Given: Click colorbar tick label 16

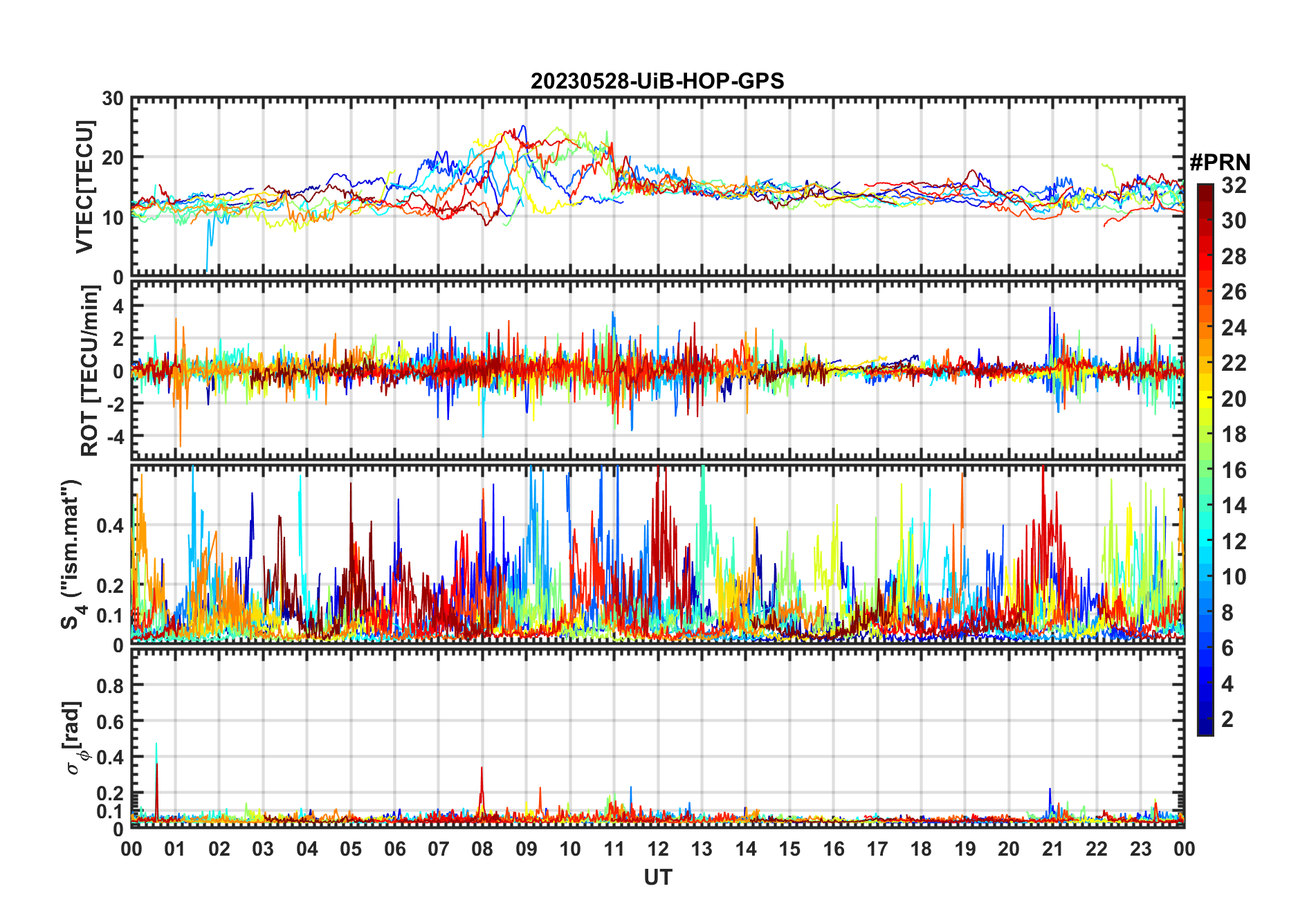Looking at the screenshot, I should point(1234,470).
